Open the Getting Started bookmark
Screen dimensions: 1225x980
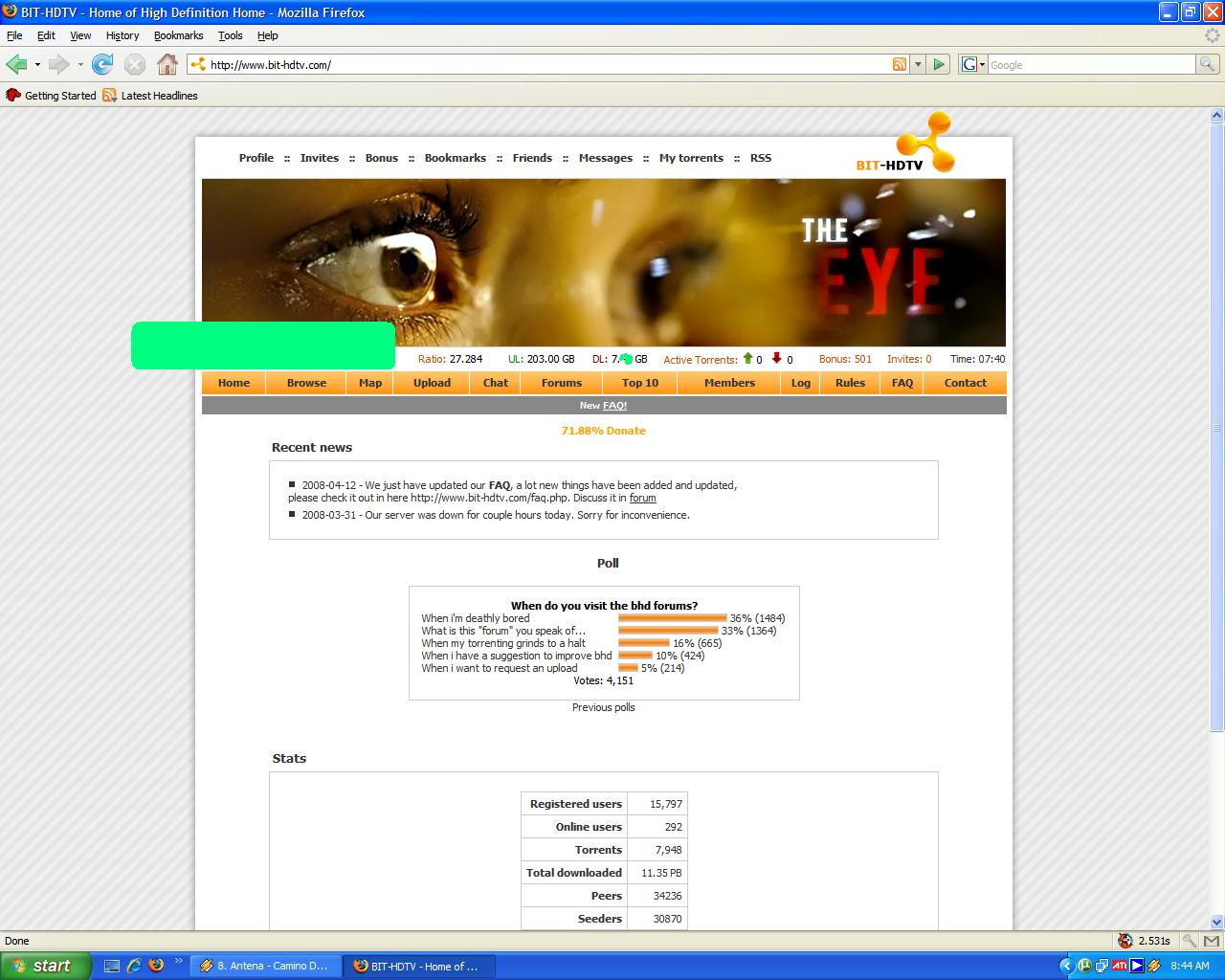pos(52,96)
